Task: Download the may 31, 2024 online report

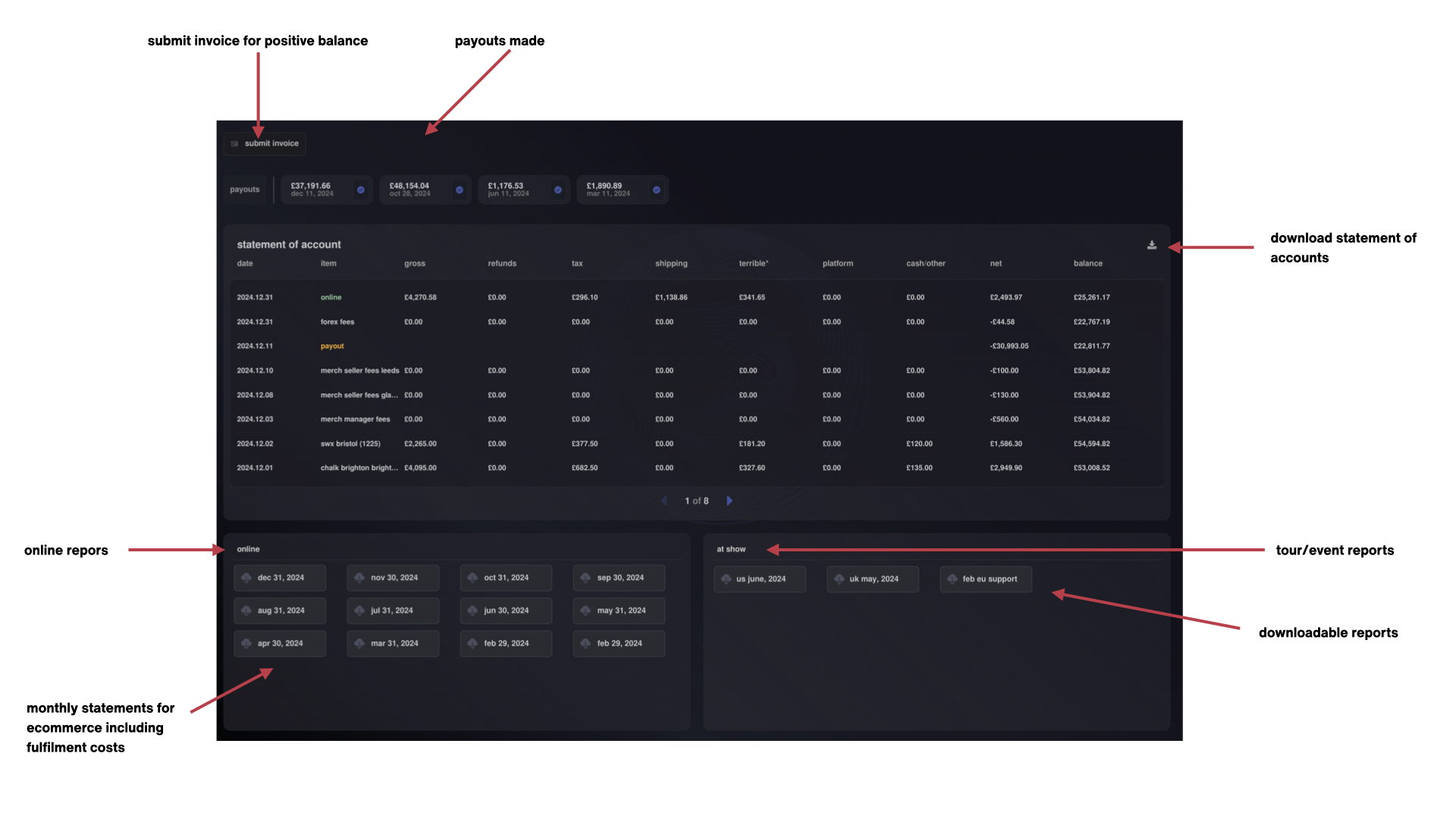Action: [x=619, y=610]
